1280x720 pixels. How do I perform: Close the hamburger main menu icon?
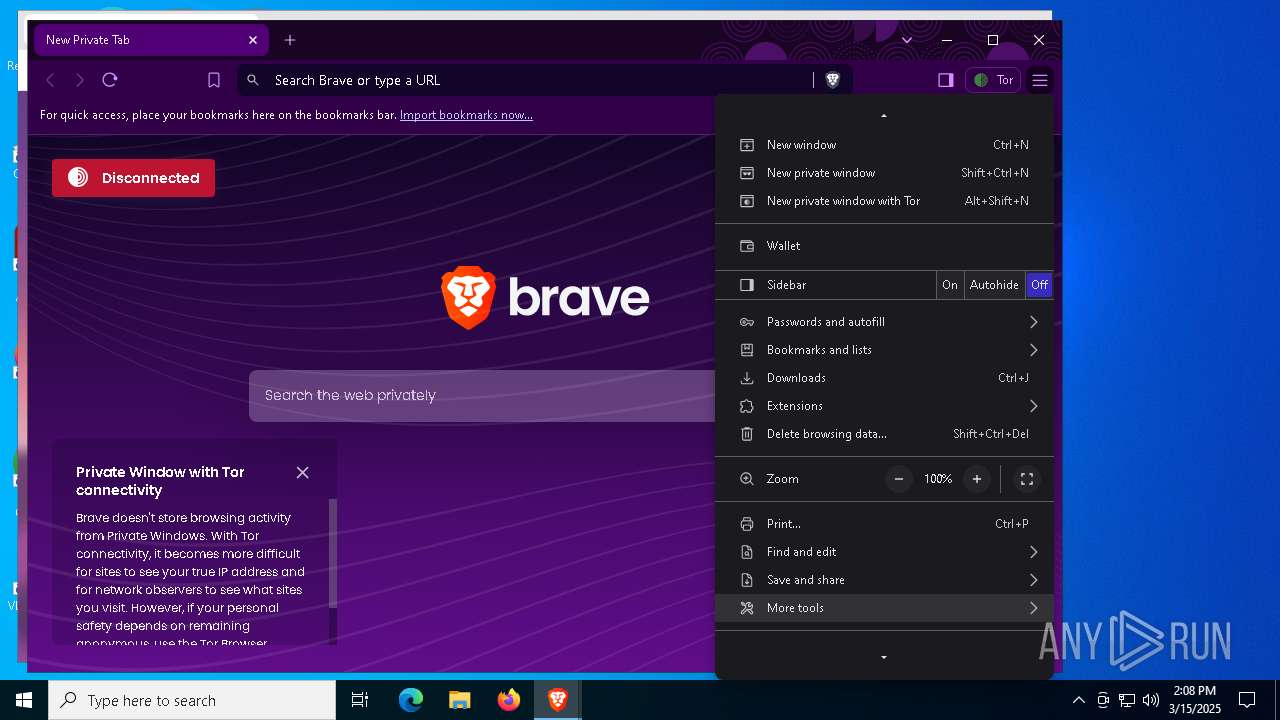click(1040, 80)
